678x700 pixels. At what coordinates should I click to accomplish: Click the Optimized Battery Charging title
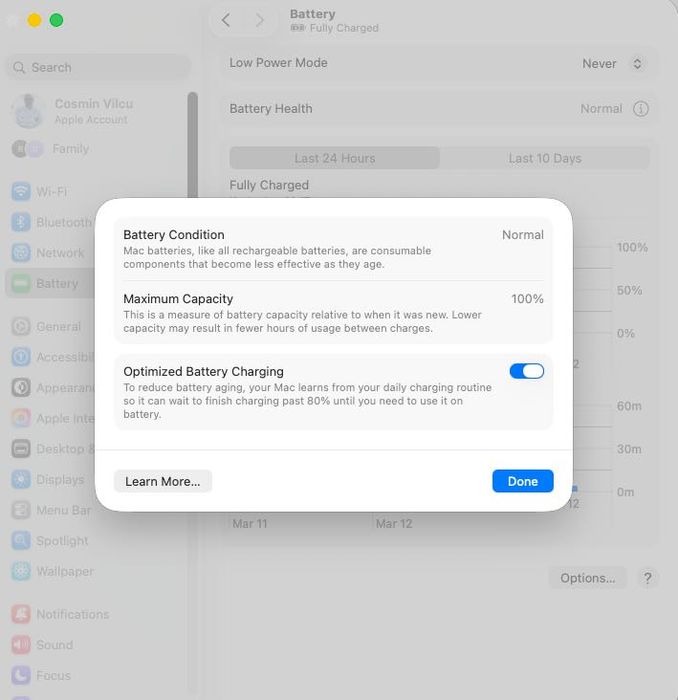204,371
